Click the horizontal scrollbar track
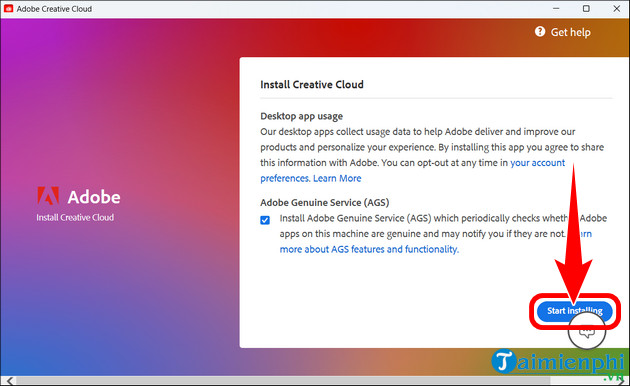Viewport: 630px width, 386px height. click(x=283, y=380)
